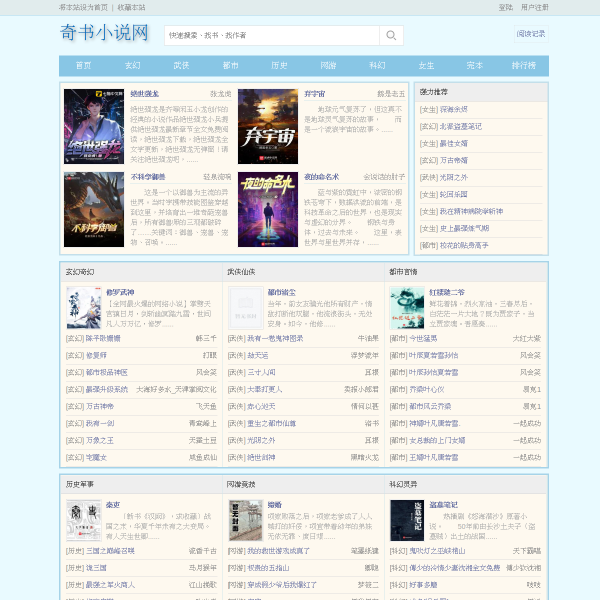600x600 pixels.
Task: Click the 秦吏 title link
Action: point(113,505)
